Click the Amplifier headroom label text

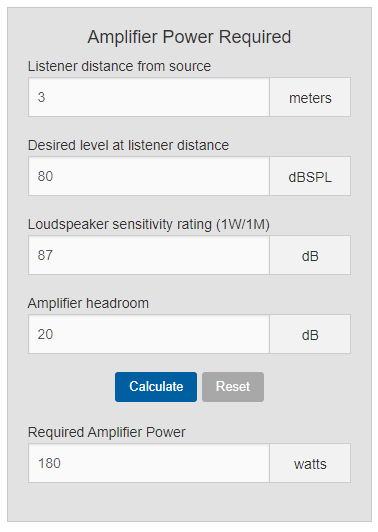(88, 303)
